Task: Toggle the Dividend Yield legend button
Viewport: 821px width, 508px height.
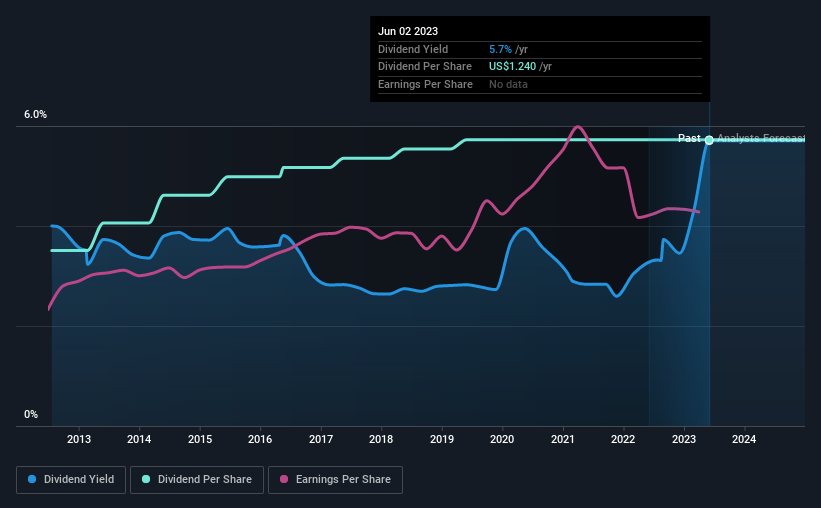Action: pos(71,480)
